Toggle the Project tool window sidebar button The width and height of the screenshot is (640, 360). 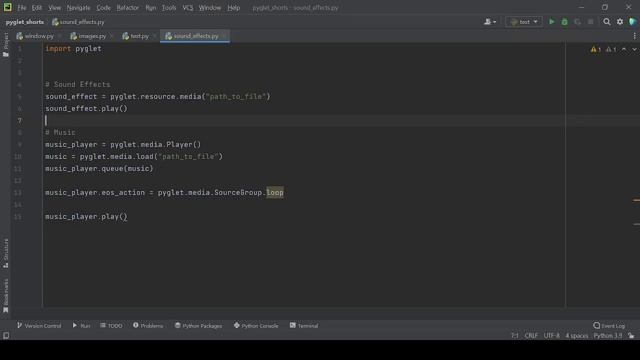pos(6,44)
